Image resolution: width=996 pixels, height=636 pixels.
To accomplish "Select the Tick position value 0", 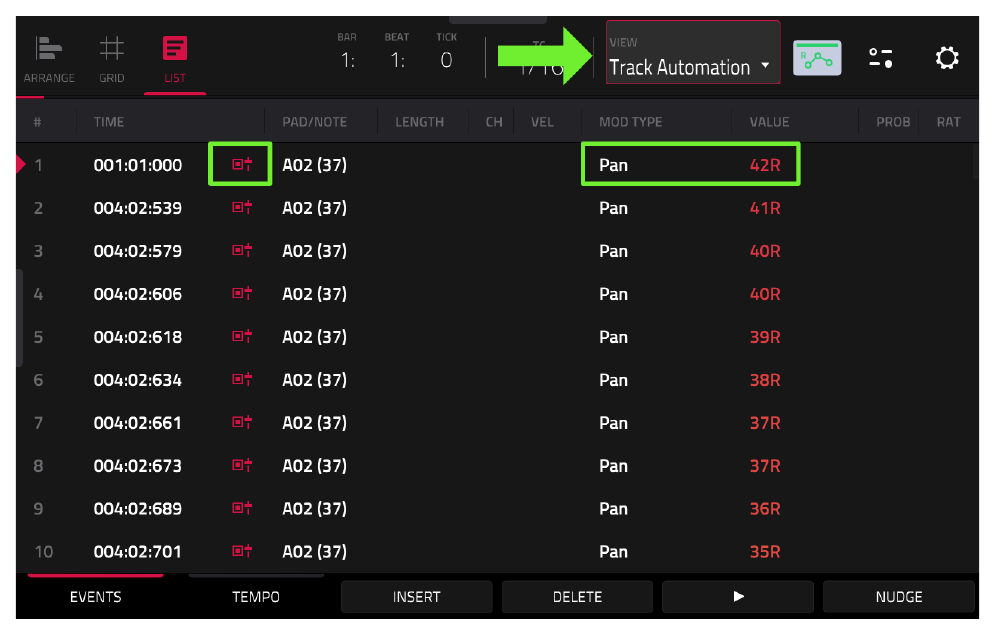I will 447,60.
